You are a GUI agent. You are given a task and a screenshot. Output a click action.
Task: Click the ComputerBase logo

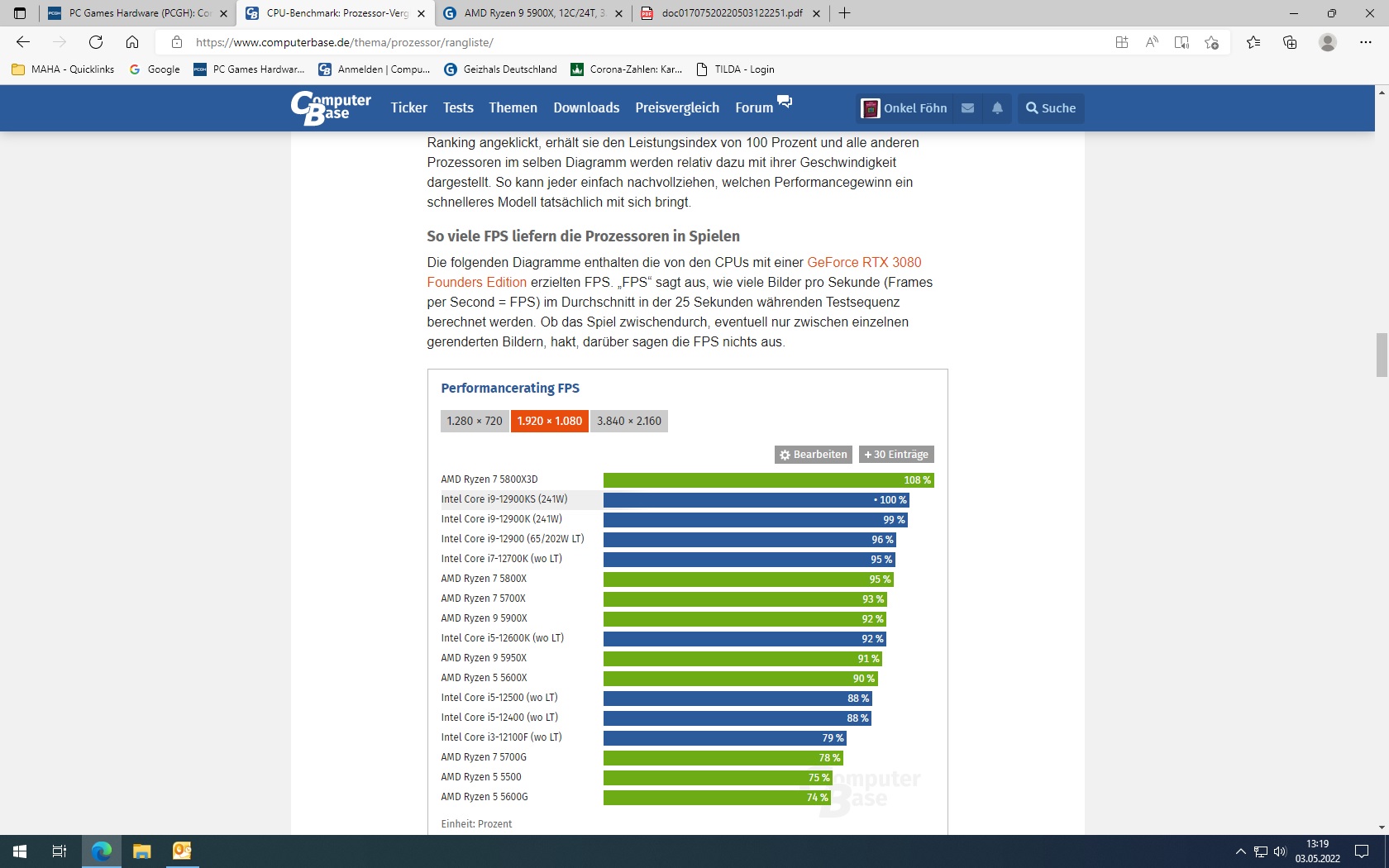tap(331, 107)
